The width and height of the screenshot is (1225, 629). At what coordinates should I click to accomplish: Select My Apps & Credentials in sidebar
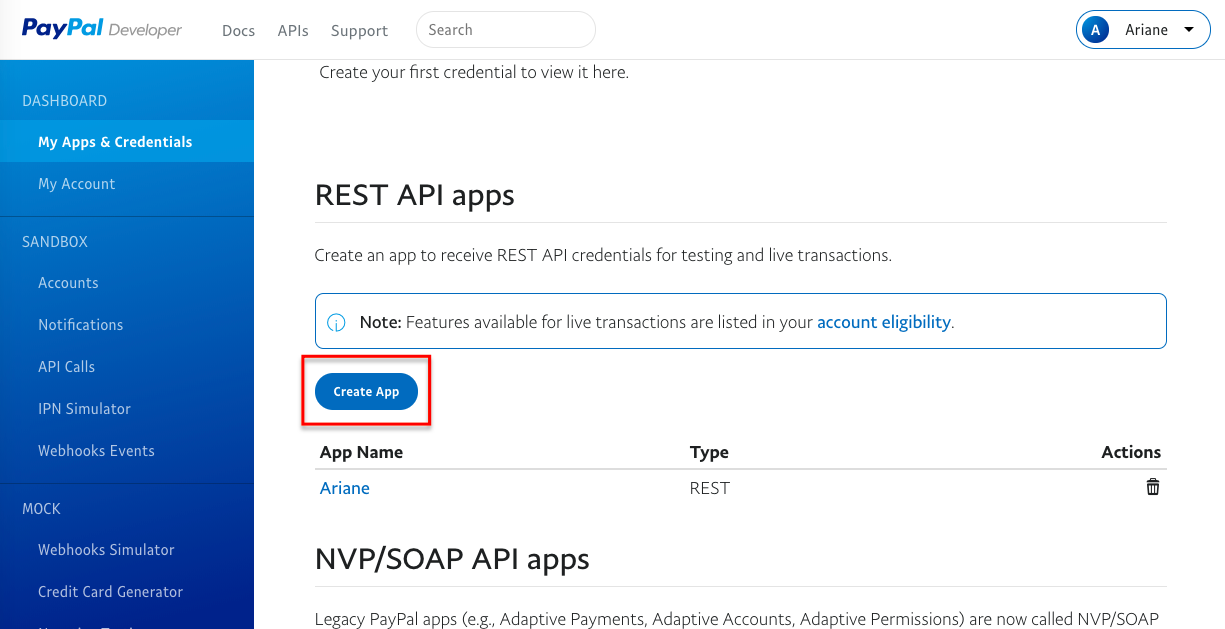(x=127, y=142)
